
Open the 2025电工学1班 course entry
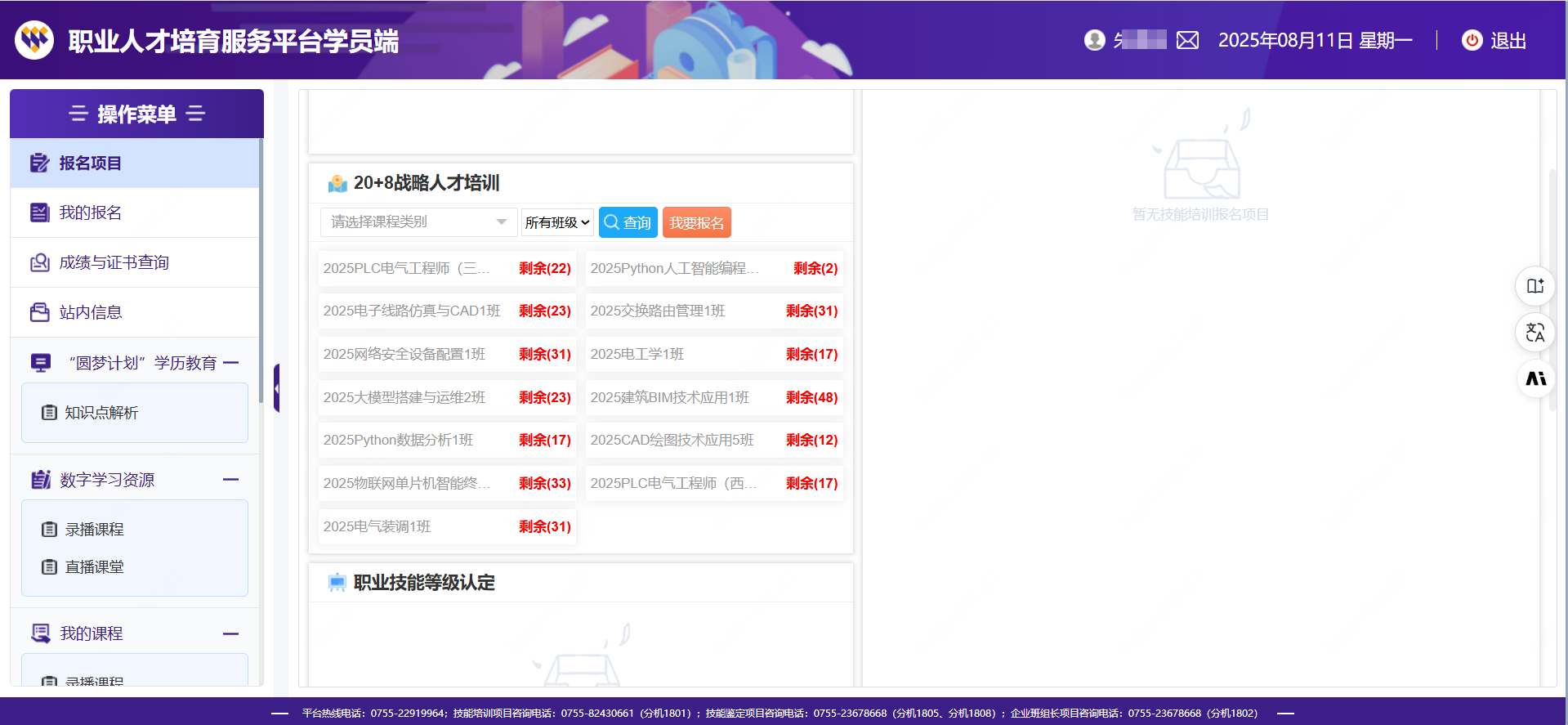point(637,354)
